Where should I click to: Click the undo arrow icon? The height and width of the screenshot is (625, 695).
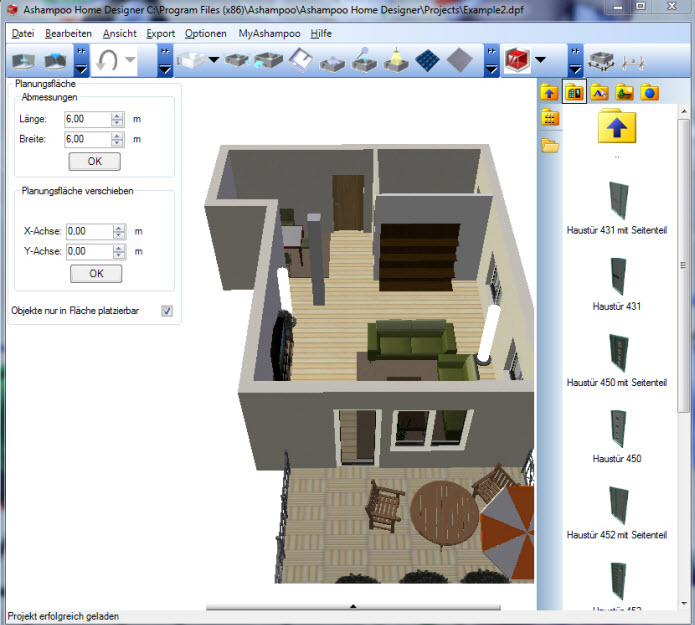[x=107, y=60]
